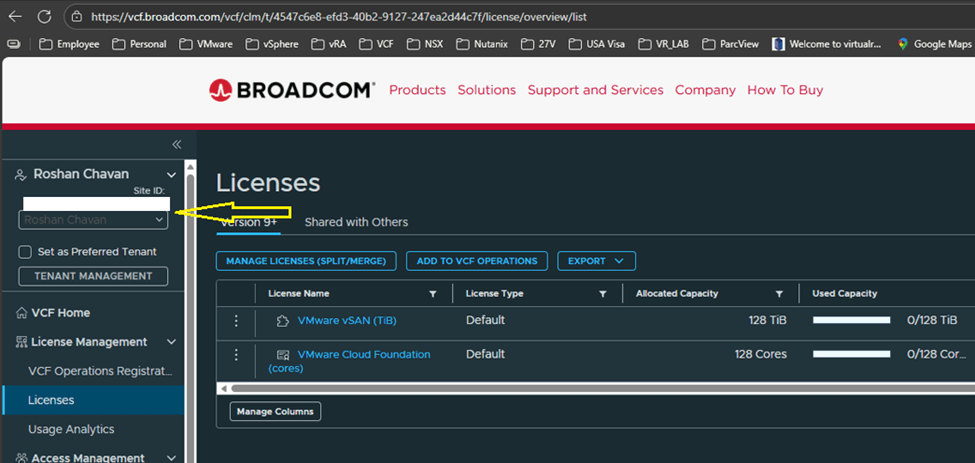Open the Roshan Chavan tenant dropdown
Image resolution: width=975 pixels, height=463 pixels.
tap(93, 219)
